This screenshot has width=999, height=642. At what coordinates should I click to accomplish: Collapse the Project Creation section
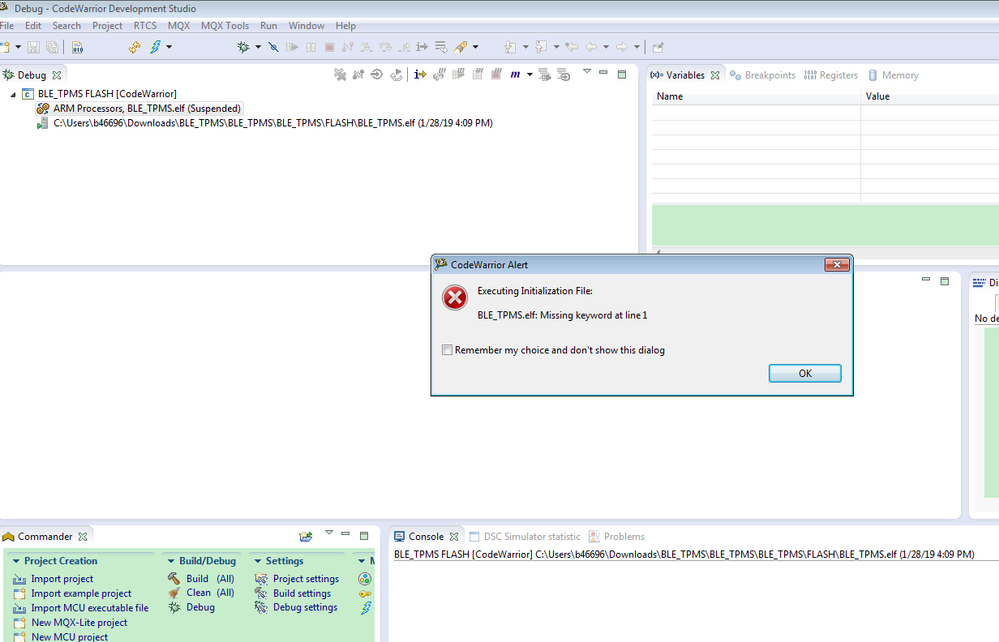pyautogui.click(x=17, y=561)
